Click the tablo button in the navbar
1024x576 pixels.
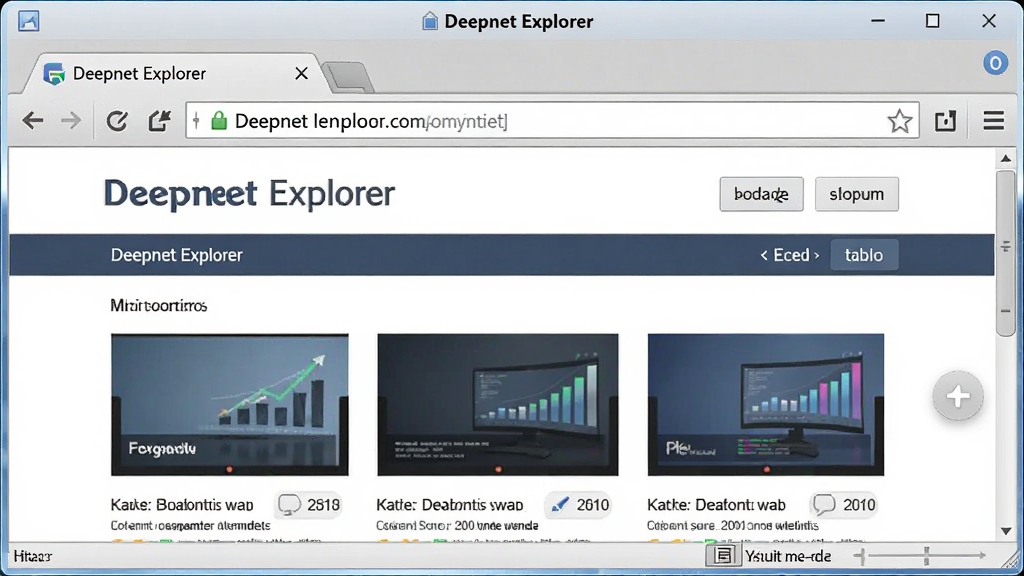pos(863,255)
